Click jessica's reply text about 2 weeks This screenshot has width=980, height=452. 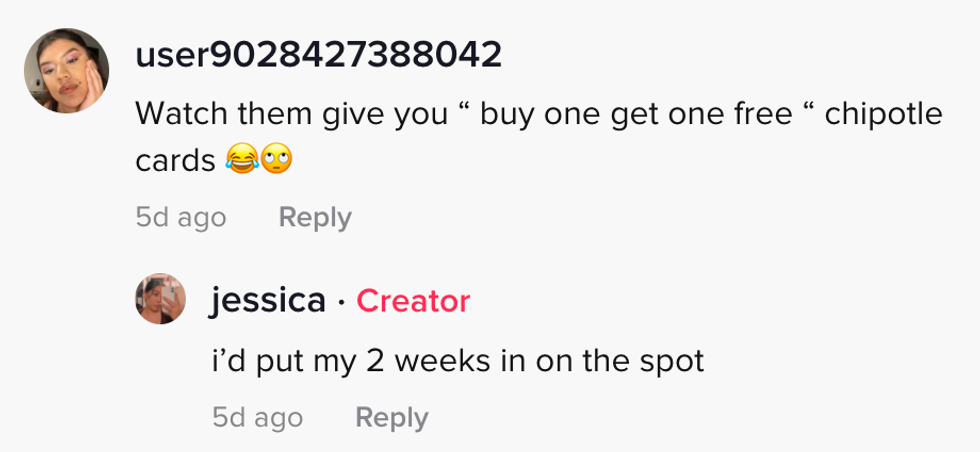(x=457, y=360)
